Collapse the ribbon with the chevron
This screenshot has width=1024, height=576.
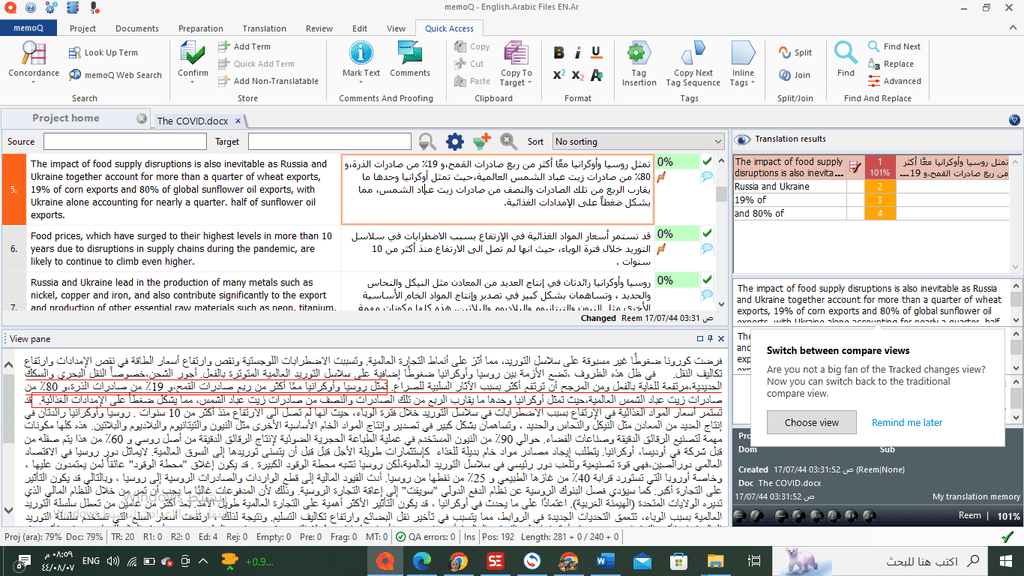click(x=1013, y=28)
